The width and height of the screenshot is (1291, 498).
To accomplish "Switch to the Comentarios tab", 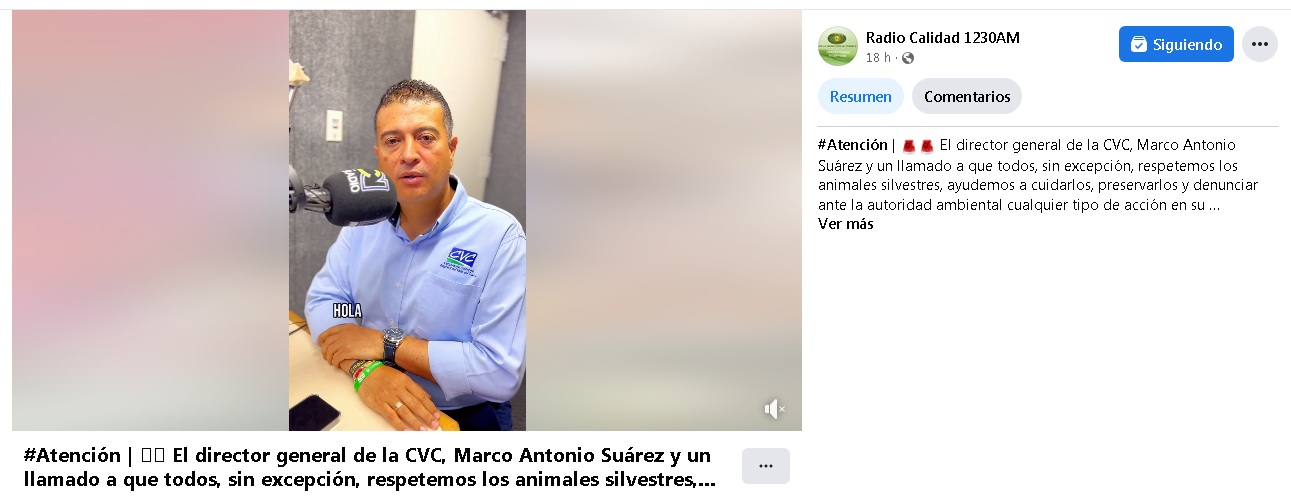I will 967,97.
